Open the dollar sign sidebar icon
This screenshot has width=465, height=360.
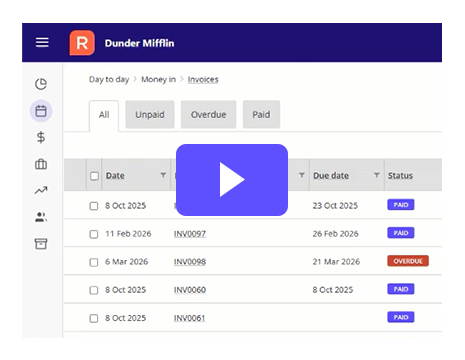click(41, 137)
